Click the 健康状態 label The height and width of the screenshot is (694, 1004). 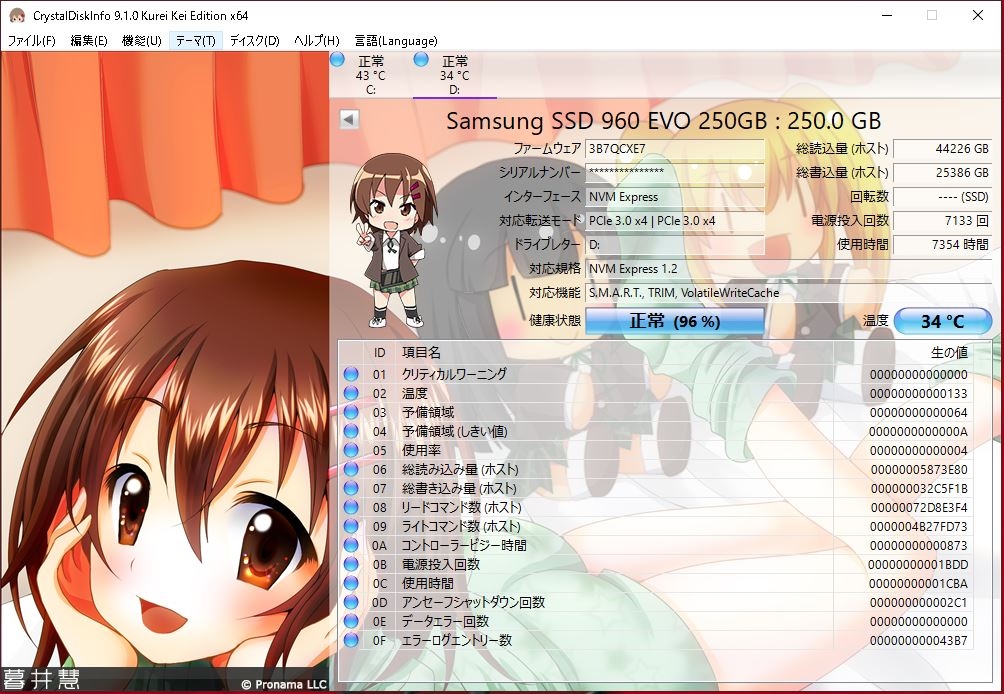click(555, 320)
